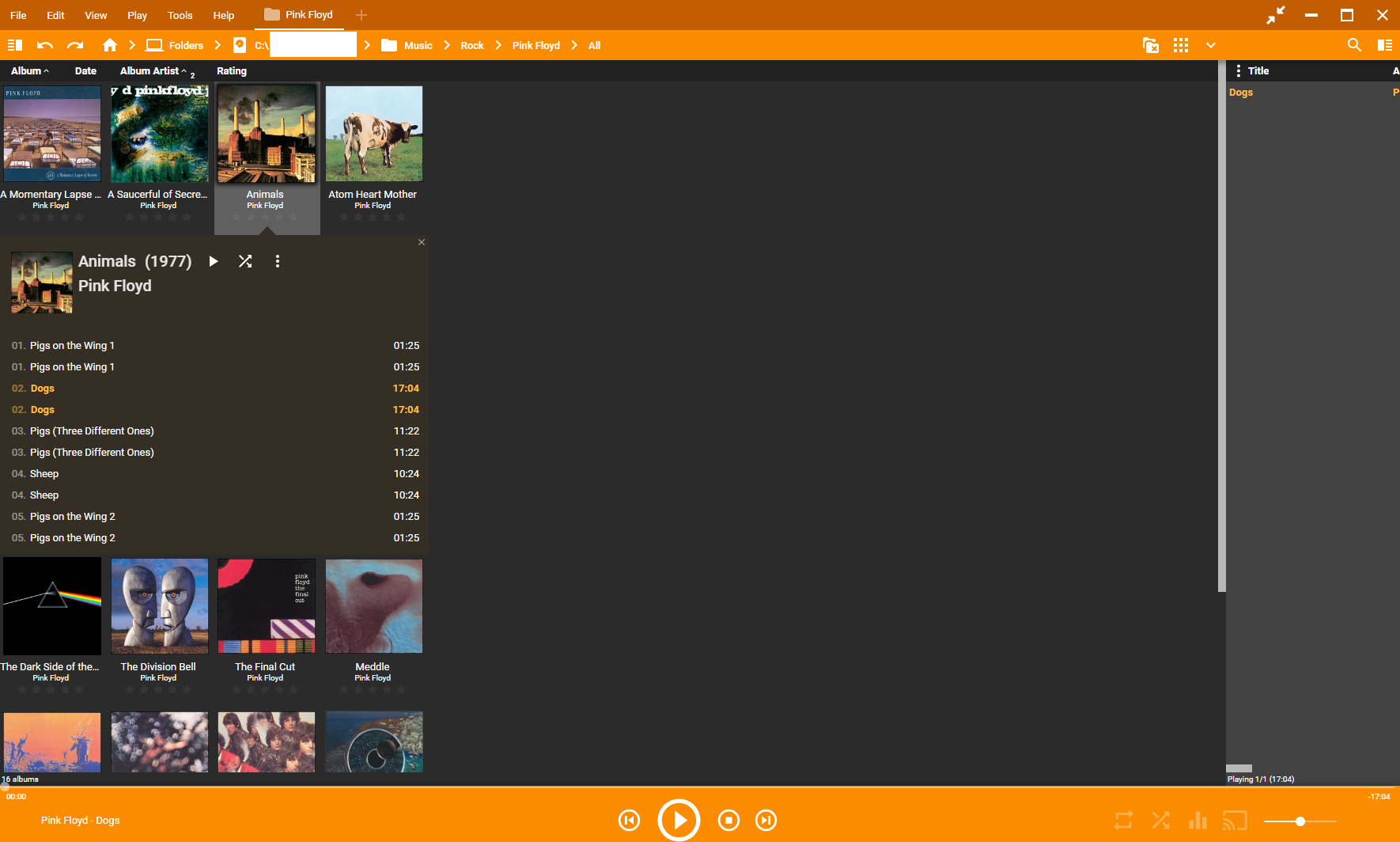Click the Folders computer icon in breadcrumb
The height and width of the screenshot is (842, 1400).
coord(154,45)
